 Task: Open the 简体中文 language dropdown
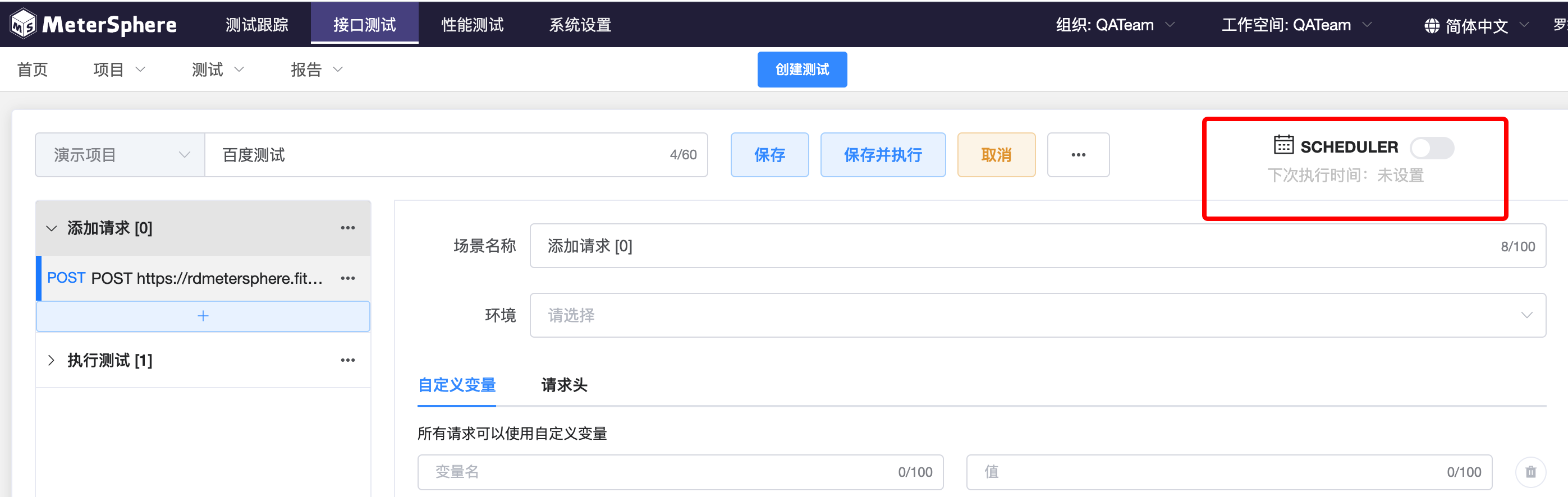coord(1476,26)
